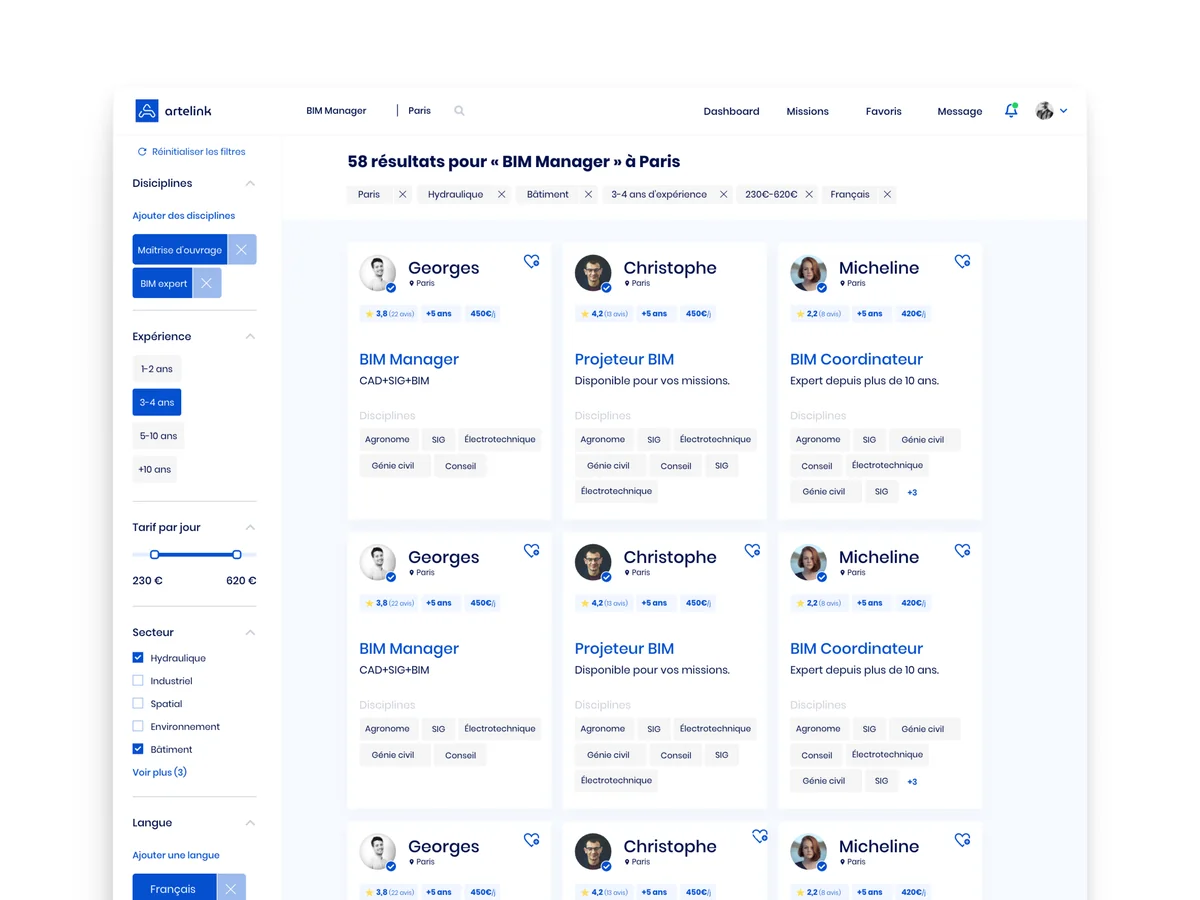Click Voir plus (3) link
This screenshot has width=1200, height=900.
(160, 772)
